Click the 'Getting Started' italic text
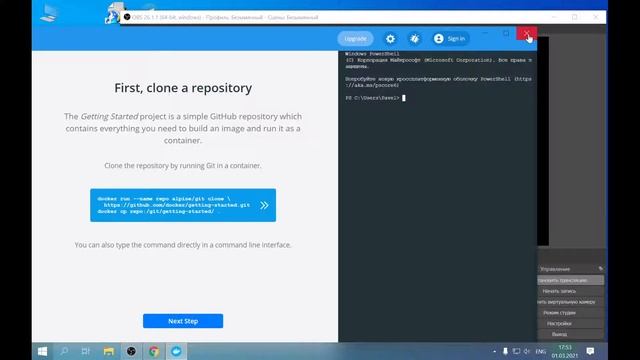This screenshot has width=640, height=360. [109, 116]
